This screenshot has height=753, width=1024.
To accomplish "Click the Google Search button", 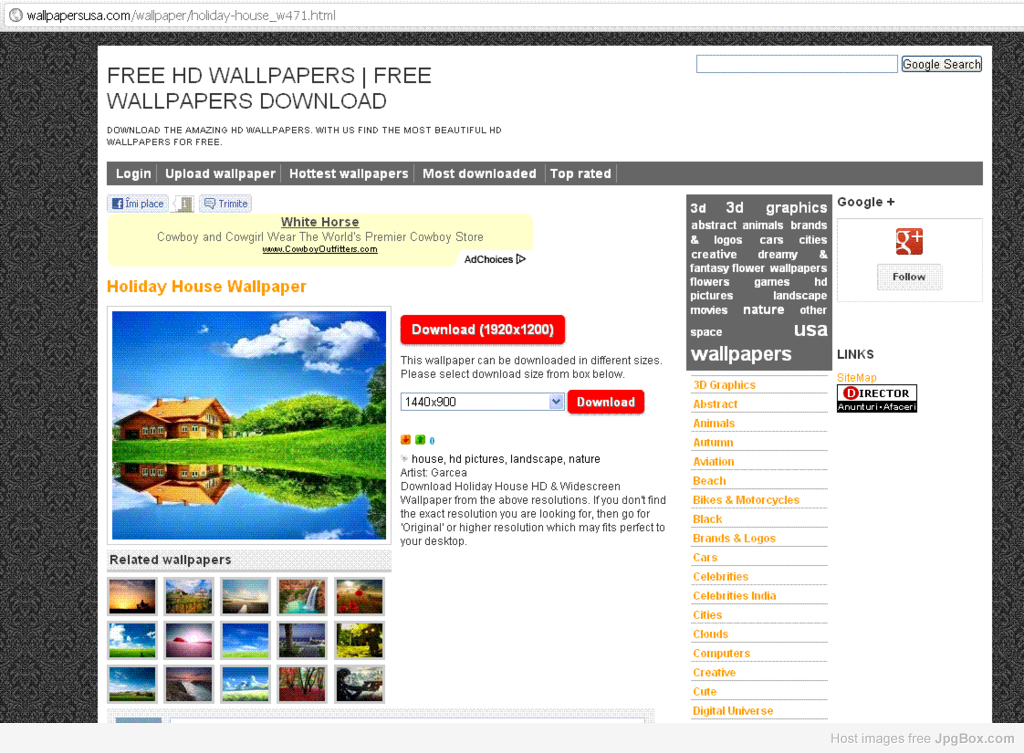I will tap(941, 64).
